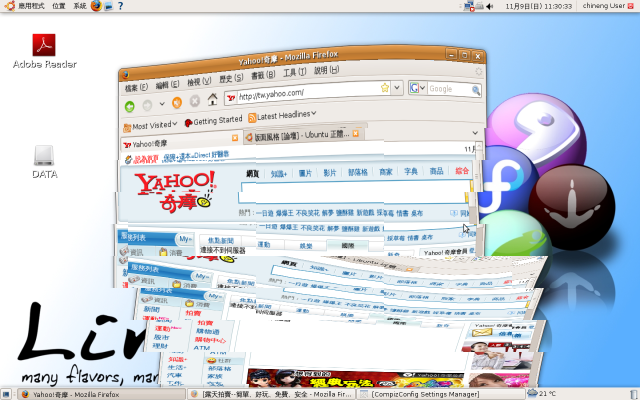Screen dimensions: 640x400
Task: Click the search magnifier in the Google box
Action: [476, 90]
